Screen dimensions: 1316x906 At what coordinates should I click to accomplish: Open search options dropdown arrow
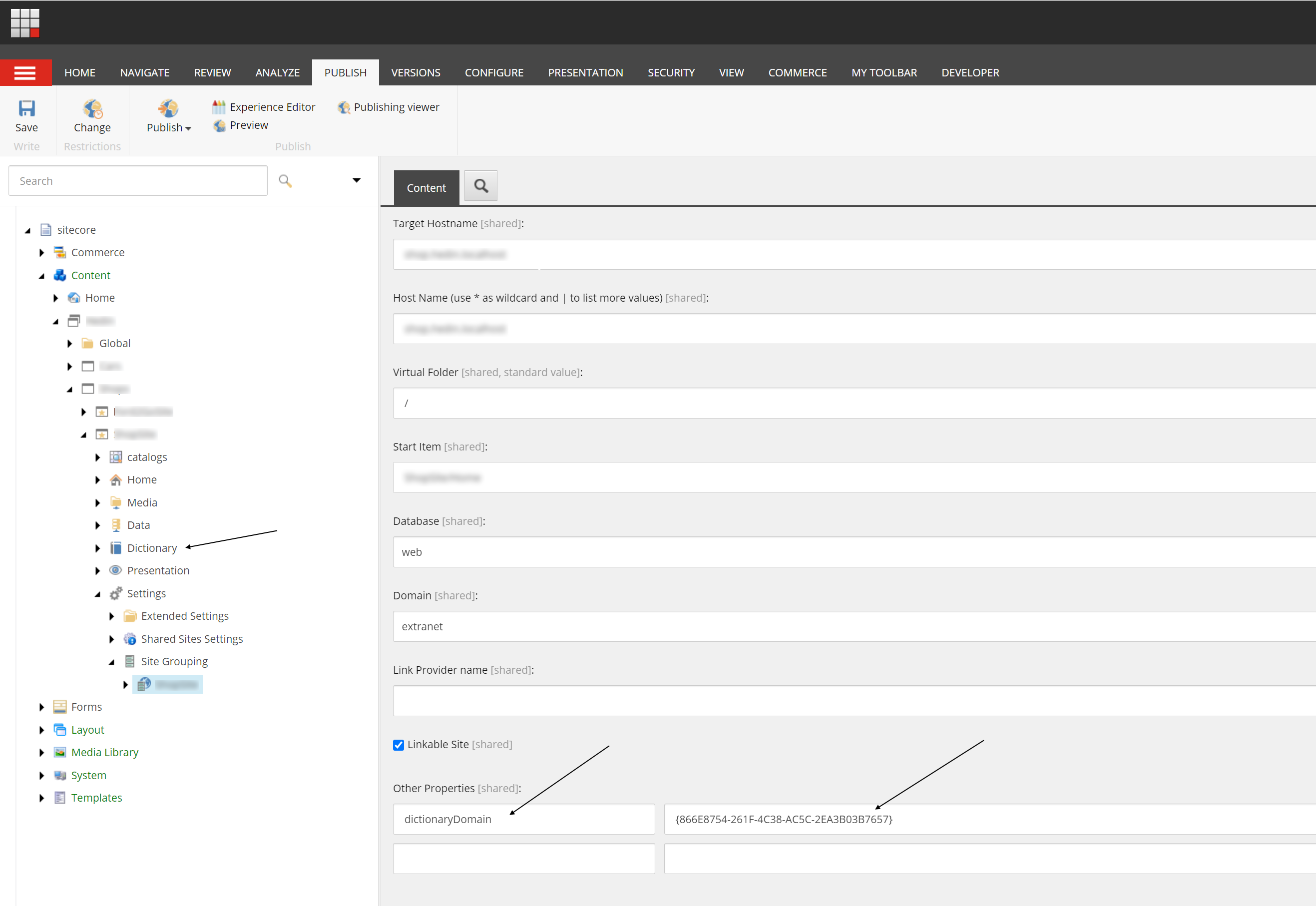pyautogui.click(x=357, y=180)
